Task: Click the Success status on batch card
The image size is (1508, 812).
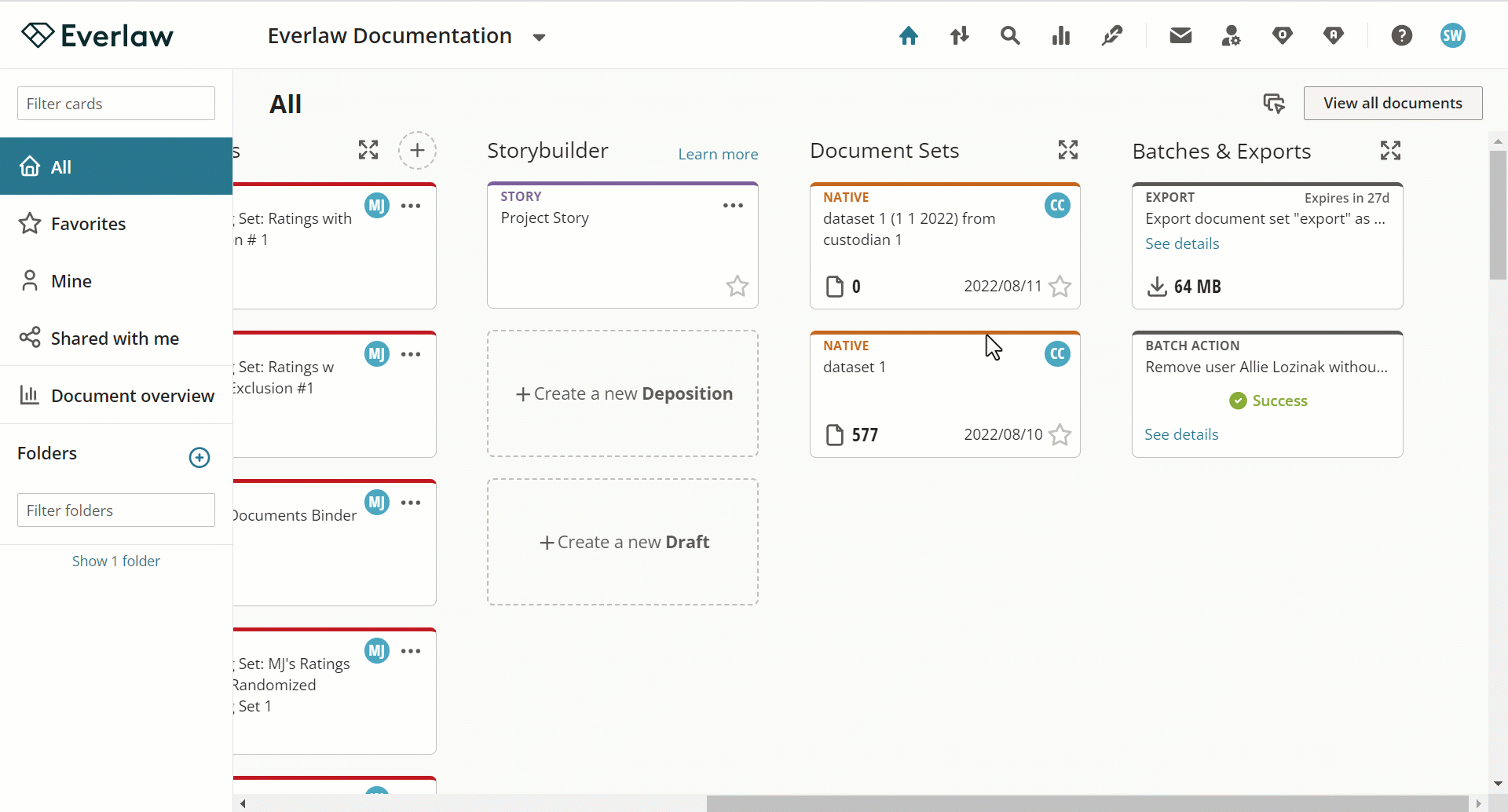Action: coord(1268,401)
